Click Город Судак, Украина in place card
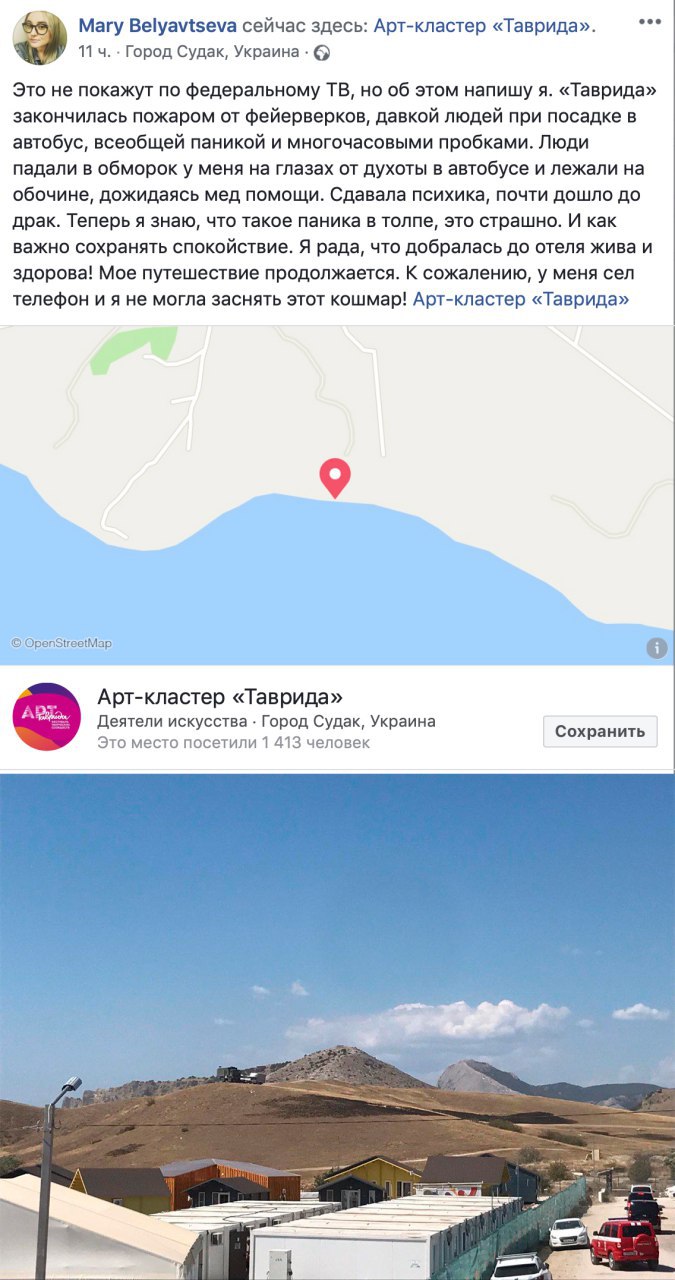This screenshot has height=1280, width=675. pos(348,722)
